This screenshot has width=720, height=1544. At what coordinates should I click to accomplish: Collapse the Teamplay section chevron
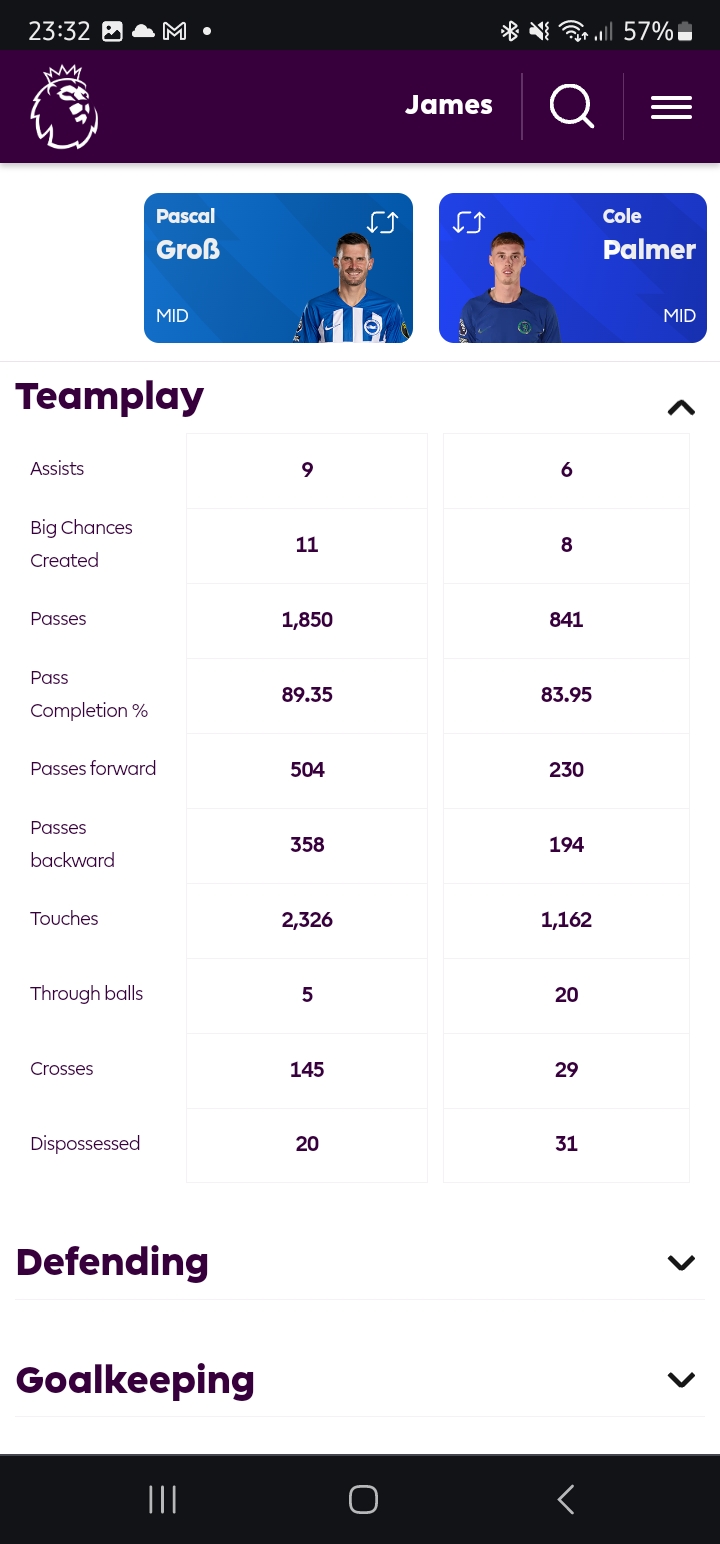[681, 407]
